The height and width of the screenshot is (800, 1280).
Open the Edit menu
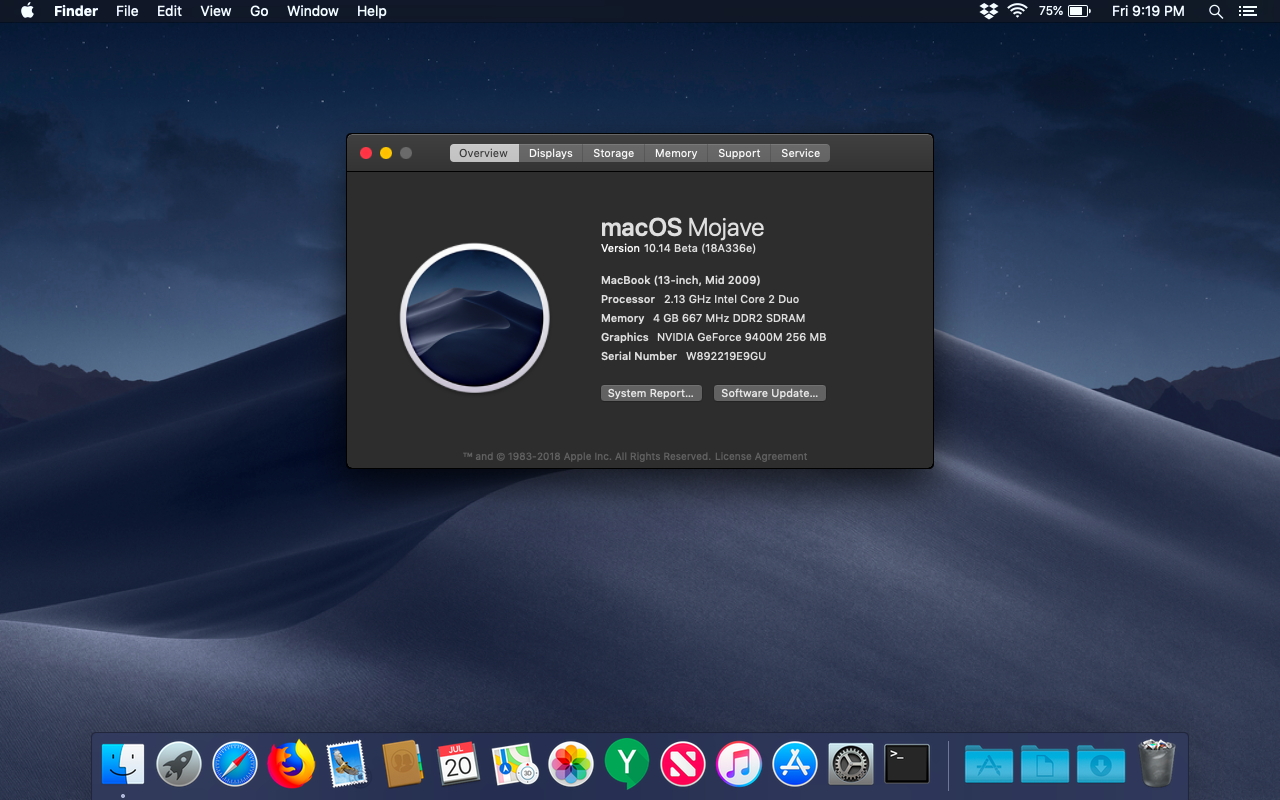point(170,11)
